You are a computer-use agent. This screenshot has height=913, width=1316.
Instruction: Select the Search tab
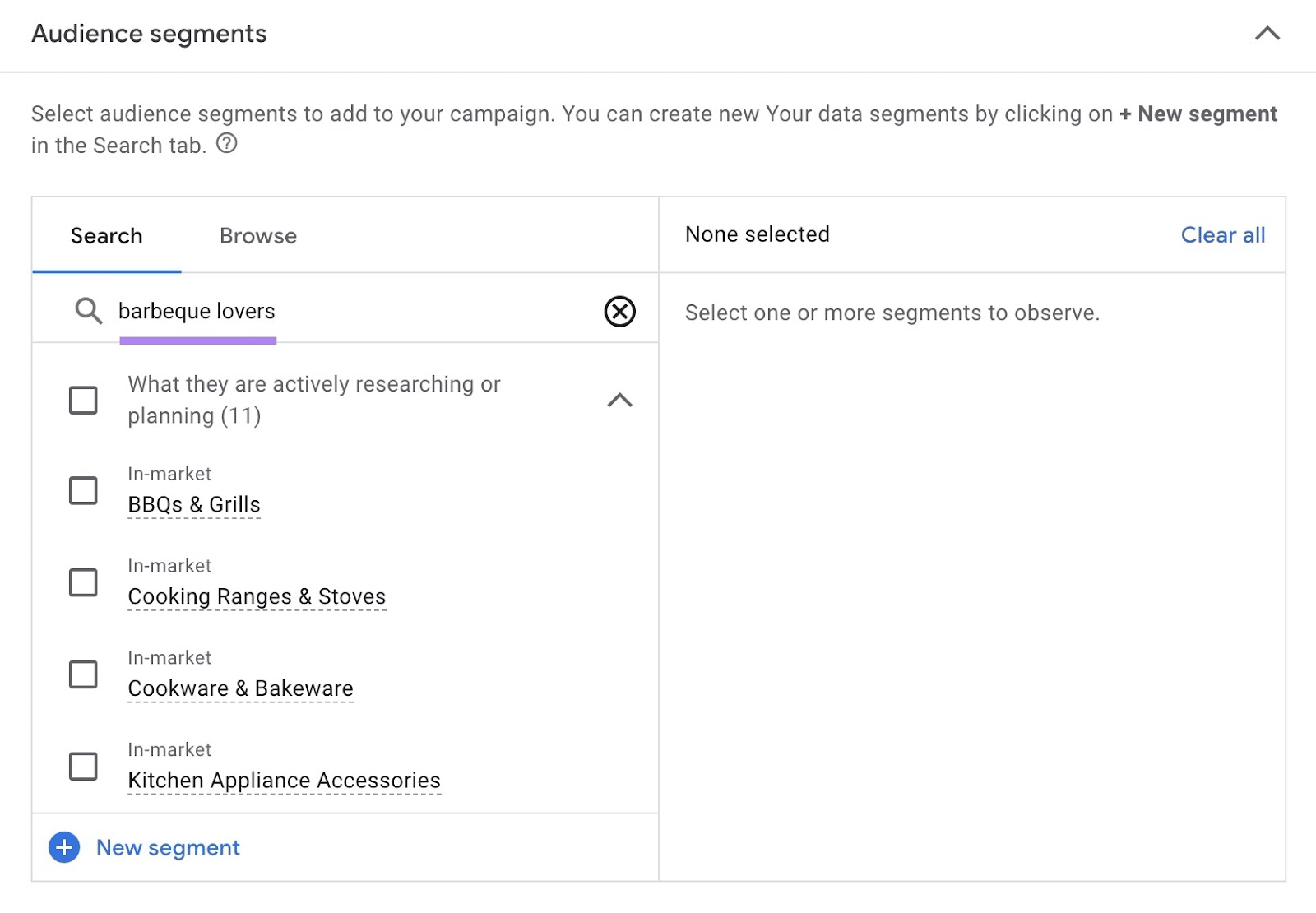click(x=106, y=236)
